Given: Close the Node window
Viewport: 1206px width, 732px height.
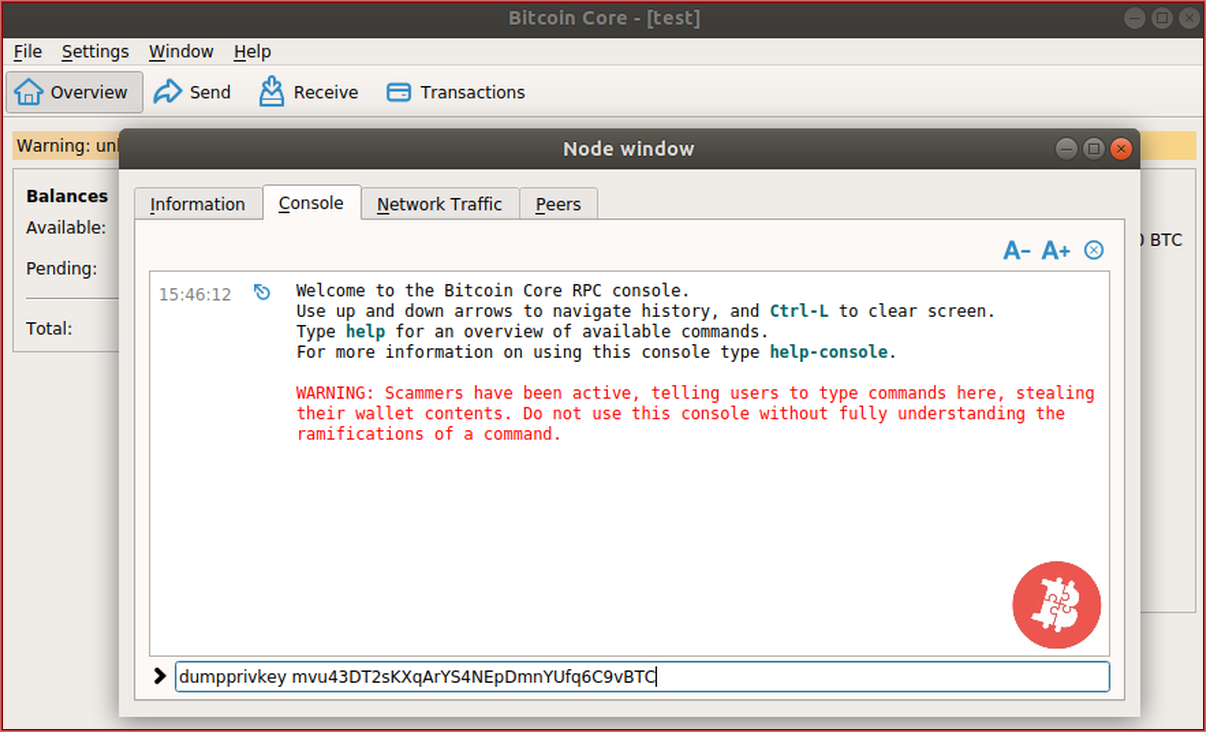Looking at the screenshot, I should (x=1121, y=149).
